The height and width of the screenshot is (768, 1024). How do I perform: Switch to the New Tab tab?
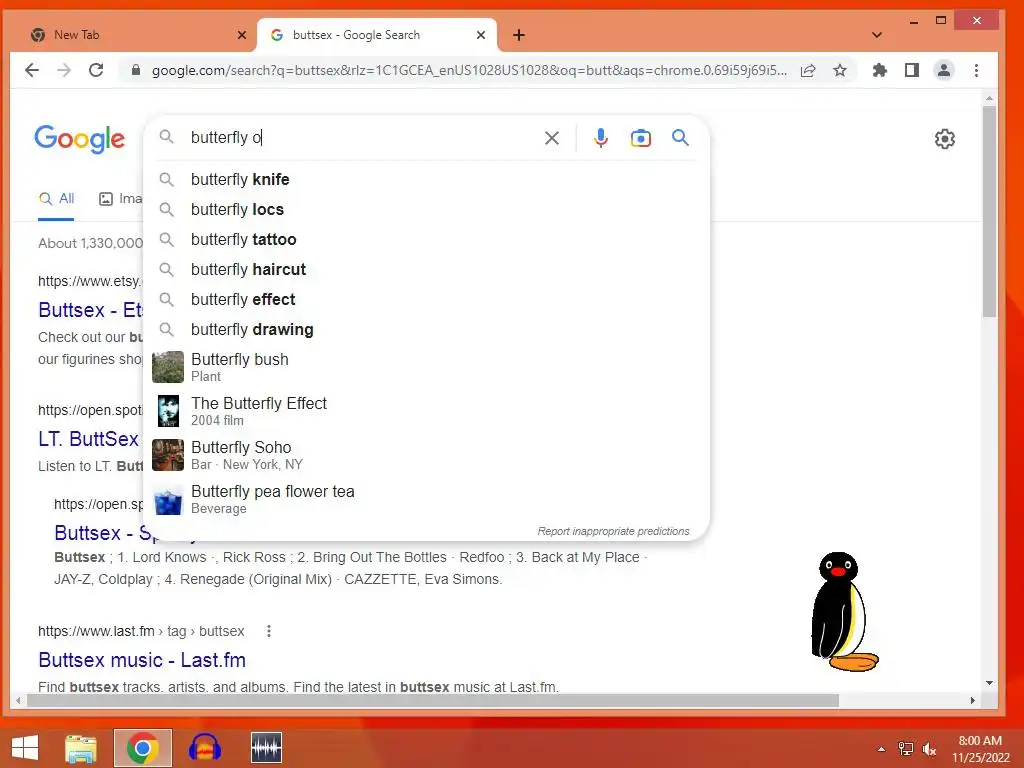pyautogui.click(x=134, y=35)
